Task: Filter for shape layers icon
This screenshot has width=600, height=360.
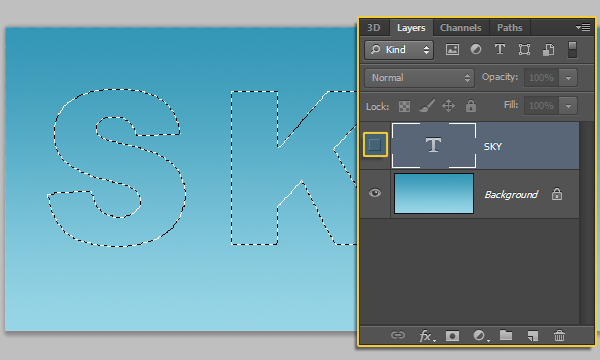Action: click(x=524, y=50)
